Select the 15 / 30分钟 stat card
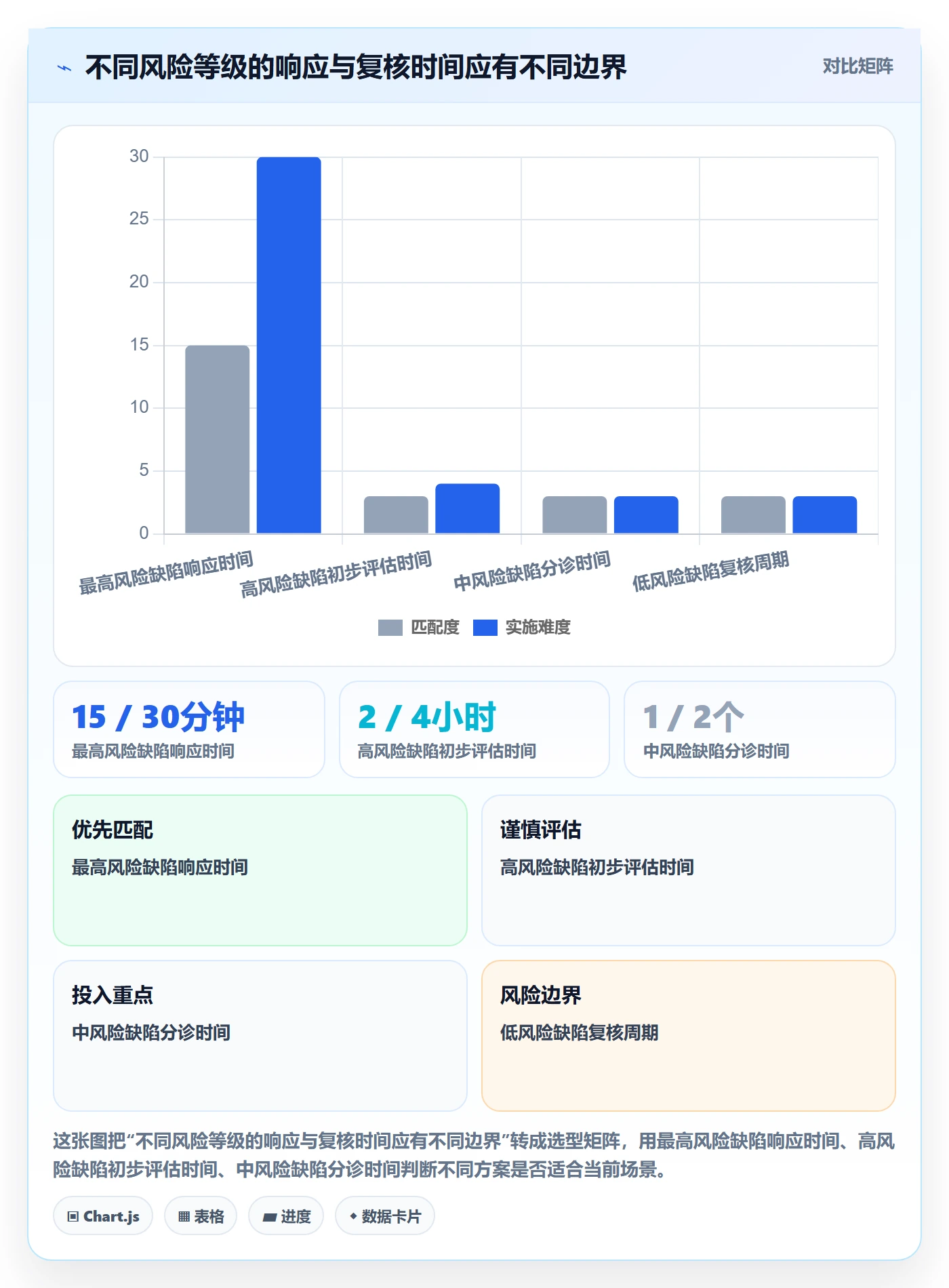The image size is (949, 1288). tap(189, 729)
